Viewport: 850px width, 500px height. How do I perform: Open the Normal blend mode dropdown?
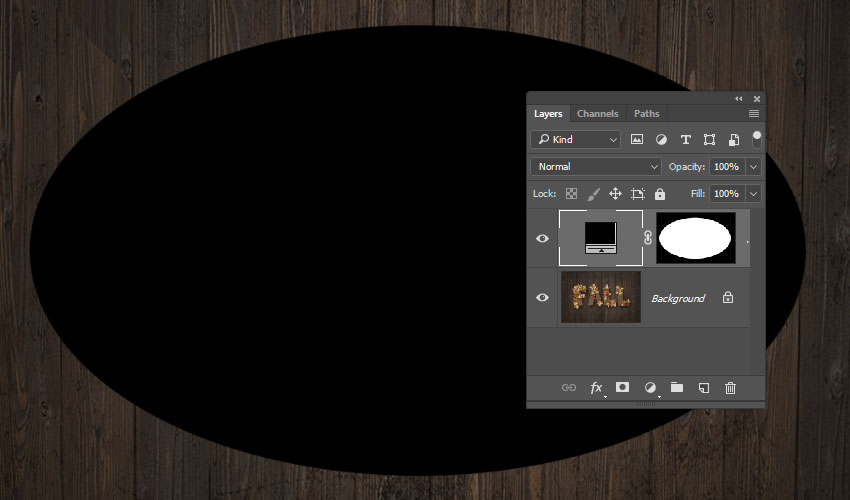[x=596, y=166]
